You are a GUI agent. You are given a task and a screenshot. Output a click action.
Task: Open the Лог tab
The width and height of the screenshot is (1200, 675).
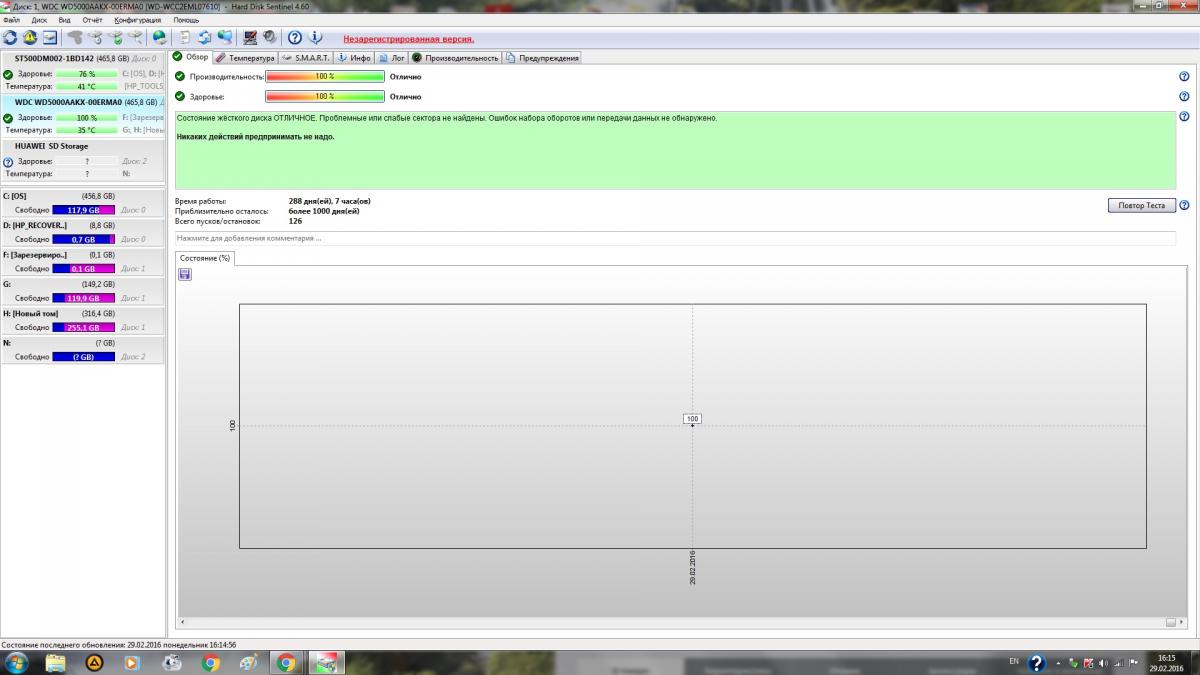coord(391,58)
